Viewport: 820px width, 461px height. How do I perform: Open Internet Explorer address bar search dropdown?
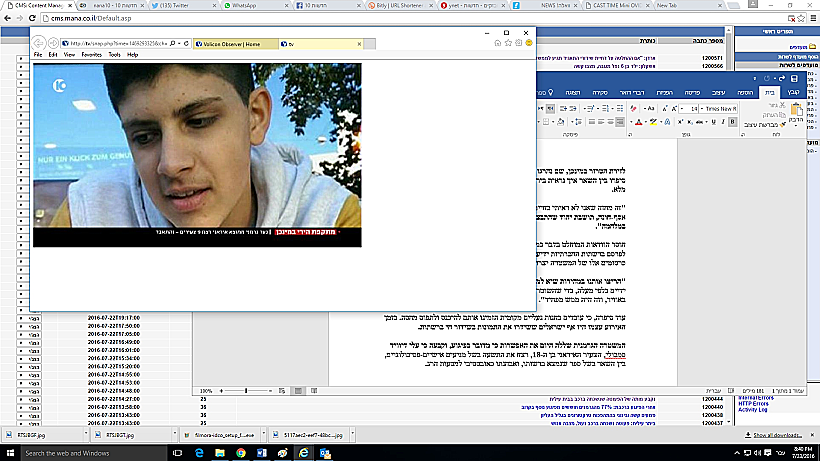point(179,43)
